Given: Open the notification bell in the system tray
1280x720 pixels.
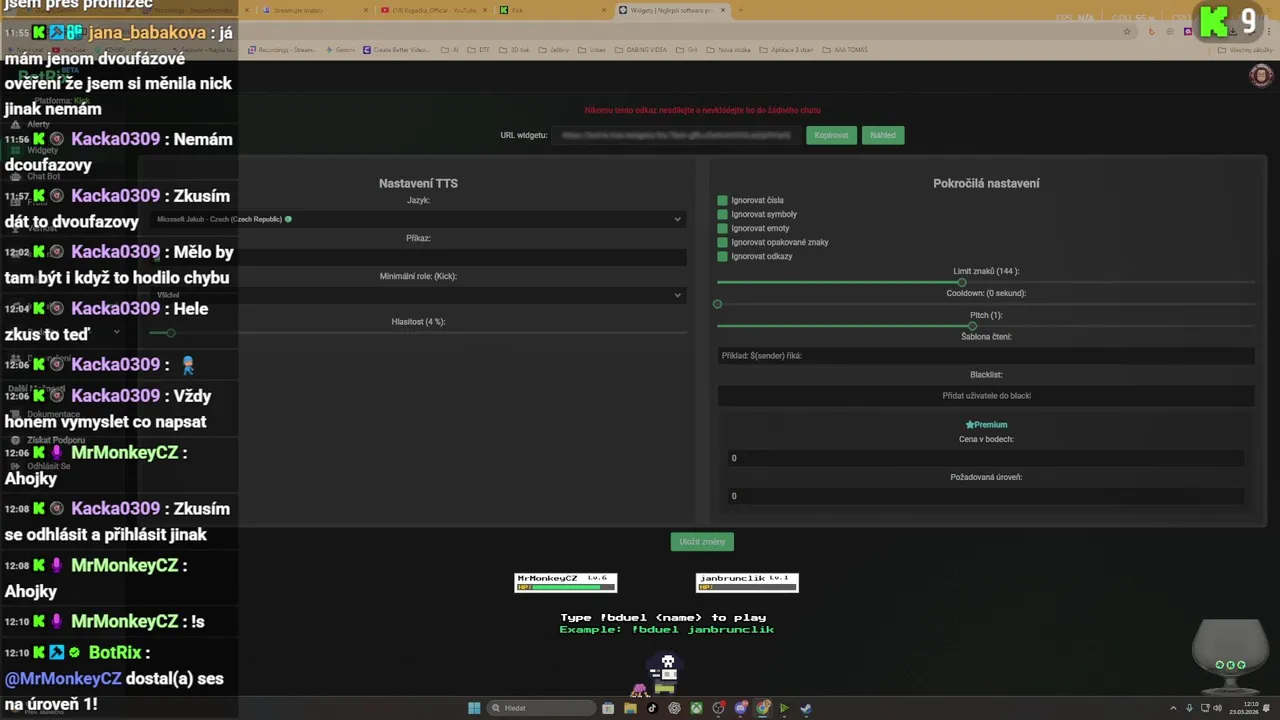Looking at the screenshot, I should click(1266, 708).
